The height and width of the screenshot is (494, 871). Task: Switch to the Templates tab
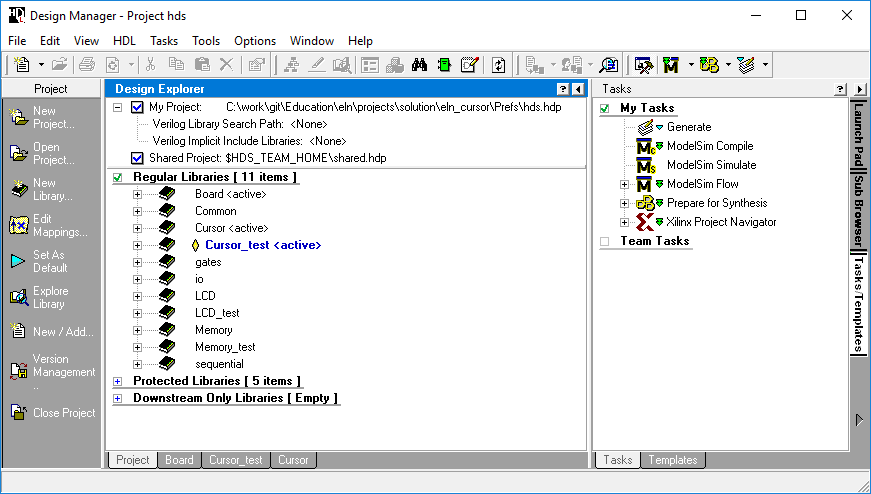click(x=672, y=460)
